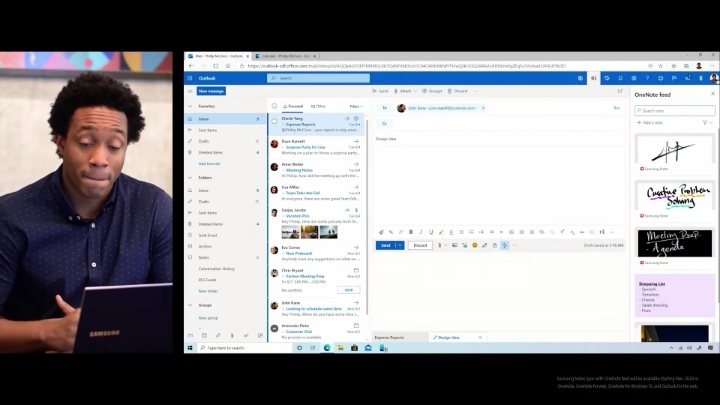
Task: Click the New folder link
Action: click(208, 291)
